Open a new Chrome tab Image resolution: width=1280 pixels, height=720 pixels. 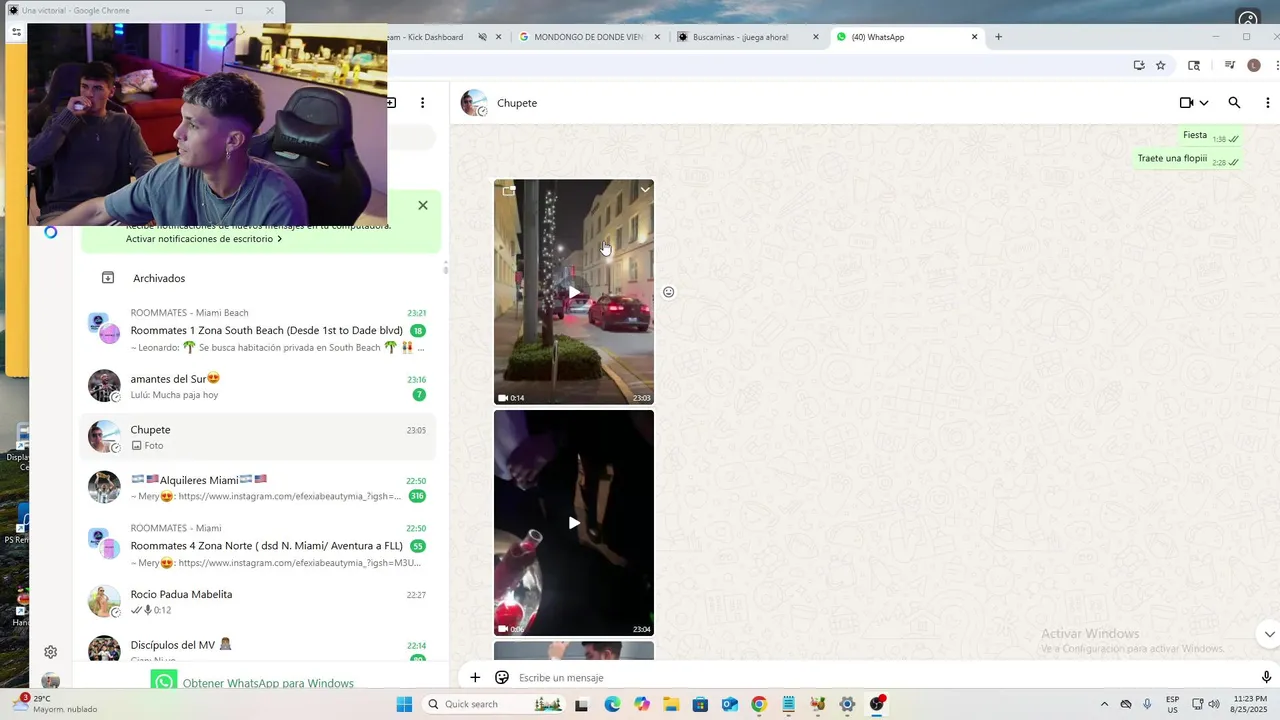pos(998,37)
